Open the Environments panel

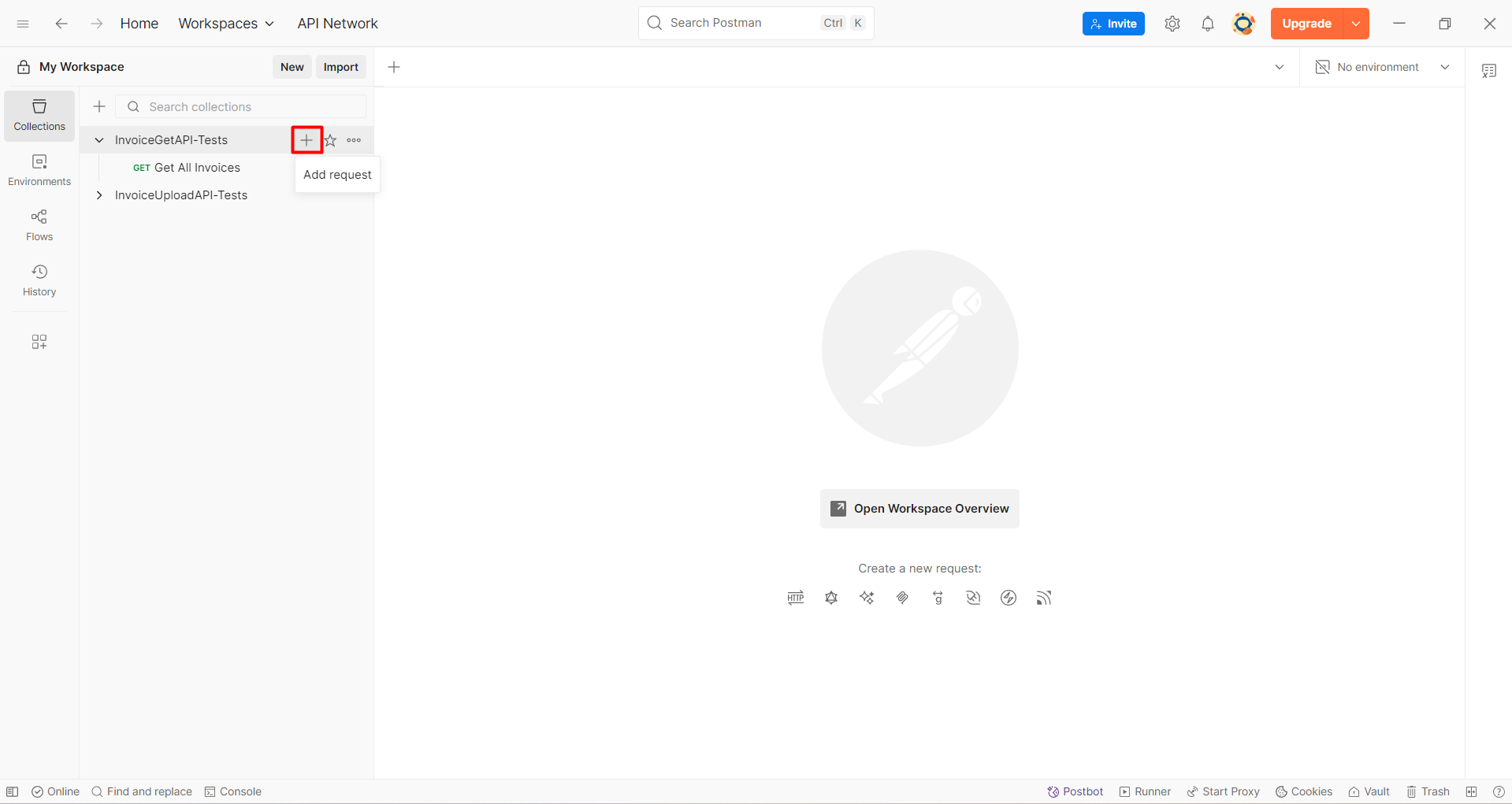(38, 169)
